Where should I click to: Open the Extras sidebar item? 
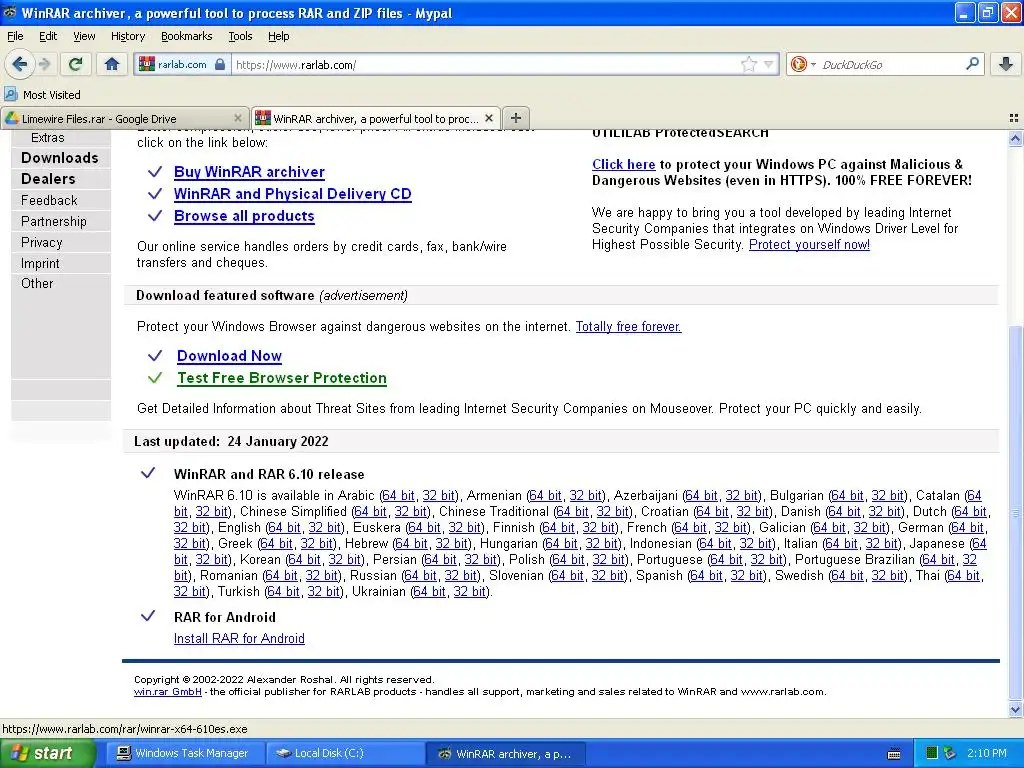point(48,138)
